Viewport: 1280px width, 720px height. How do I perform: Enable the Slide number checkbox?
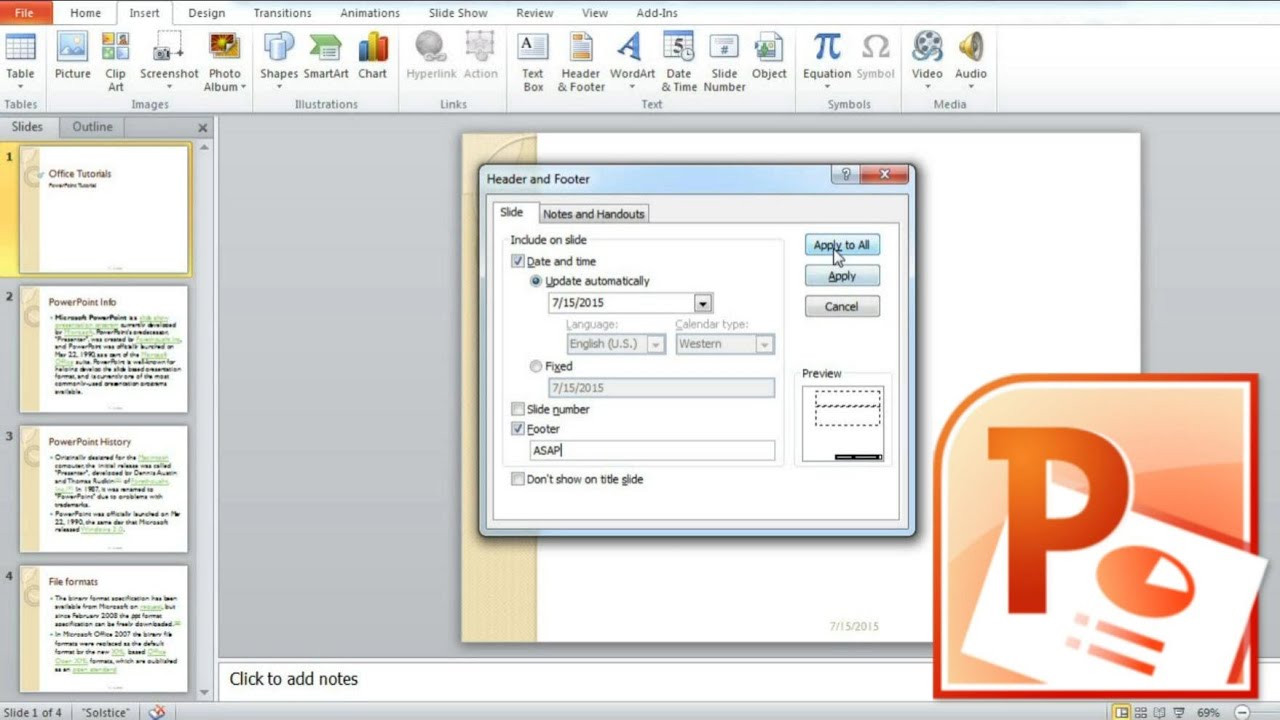(517, 409)
